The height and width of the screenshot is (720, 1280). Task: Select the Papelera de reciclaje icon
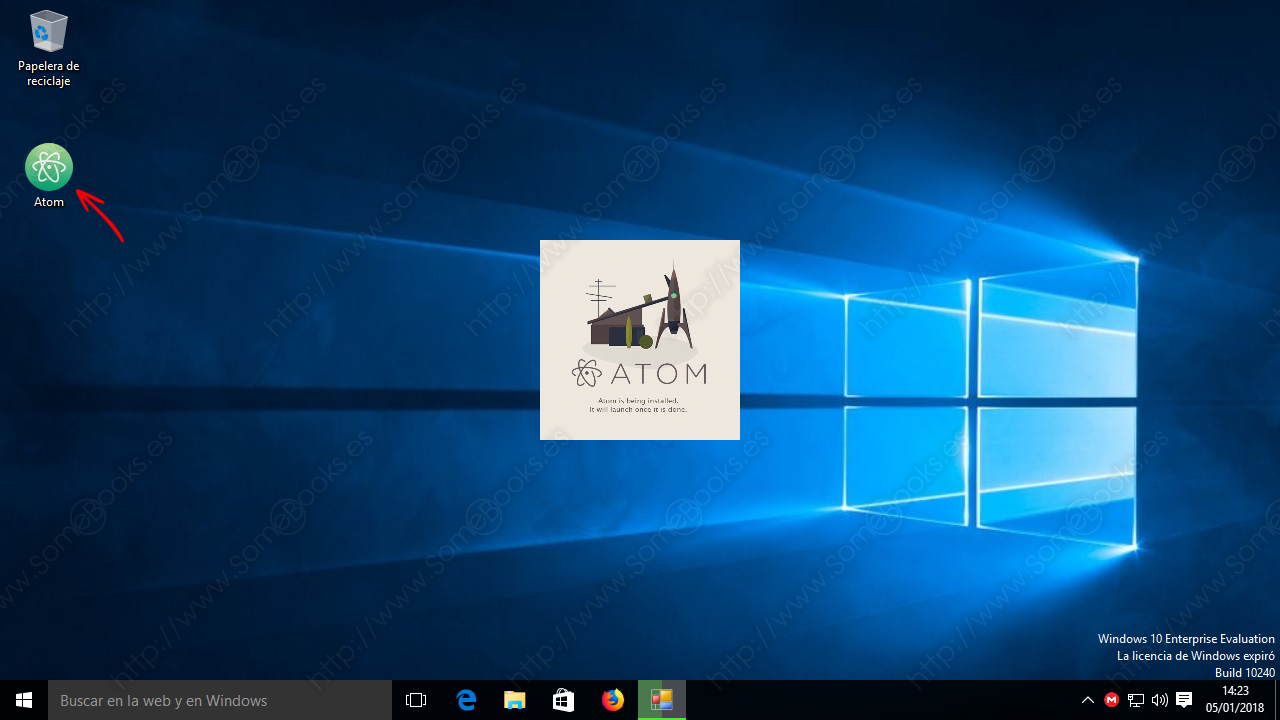[48, 48]
